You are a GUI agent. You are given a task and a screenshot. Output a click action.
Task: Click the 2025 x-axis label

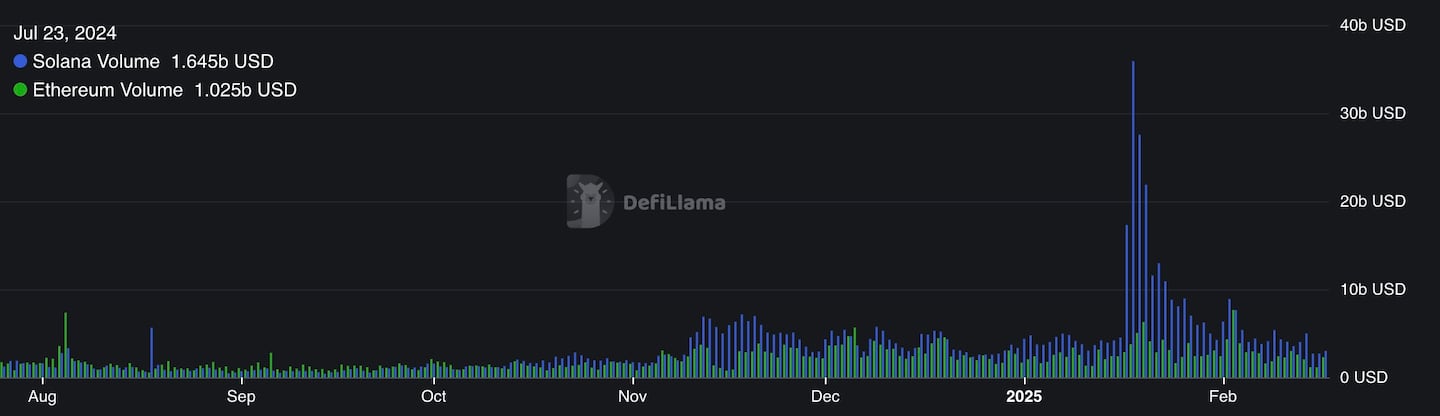(x=1024, y=397)
